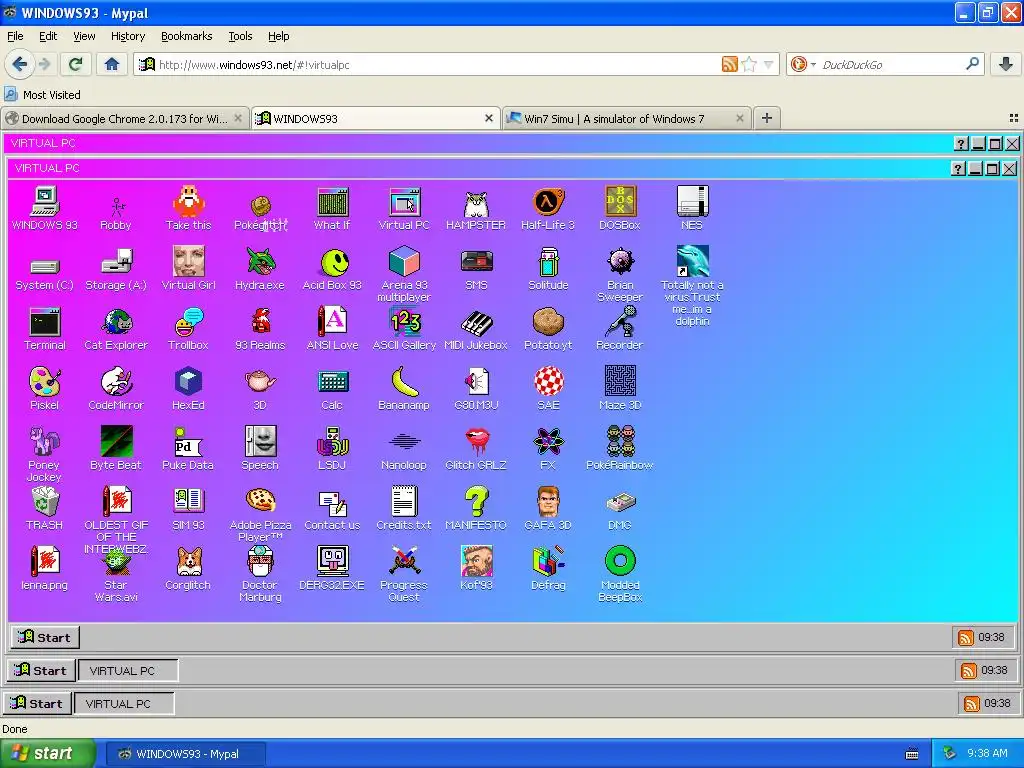
Task: Launch the Potato.yt icon
Action: (x=548, y=328)
